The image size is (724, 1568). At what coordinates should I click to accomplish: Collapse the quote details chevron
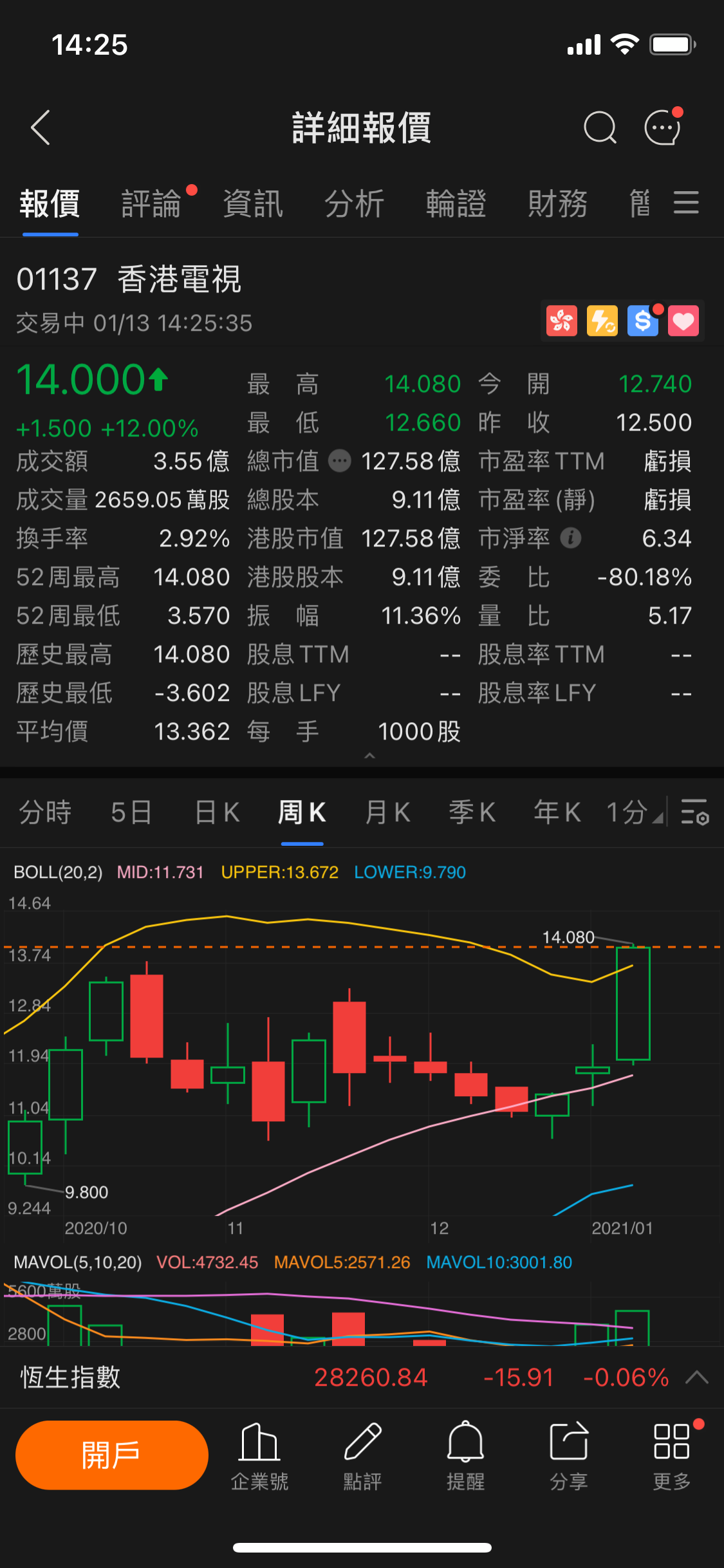tap(369, 756)
